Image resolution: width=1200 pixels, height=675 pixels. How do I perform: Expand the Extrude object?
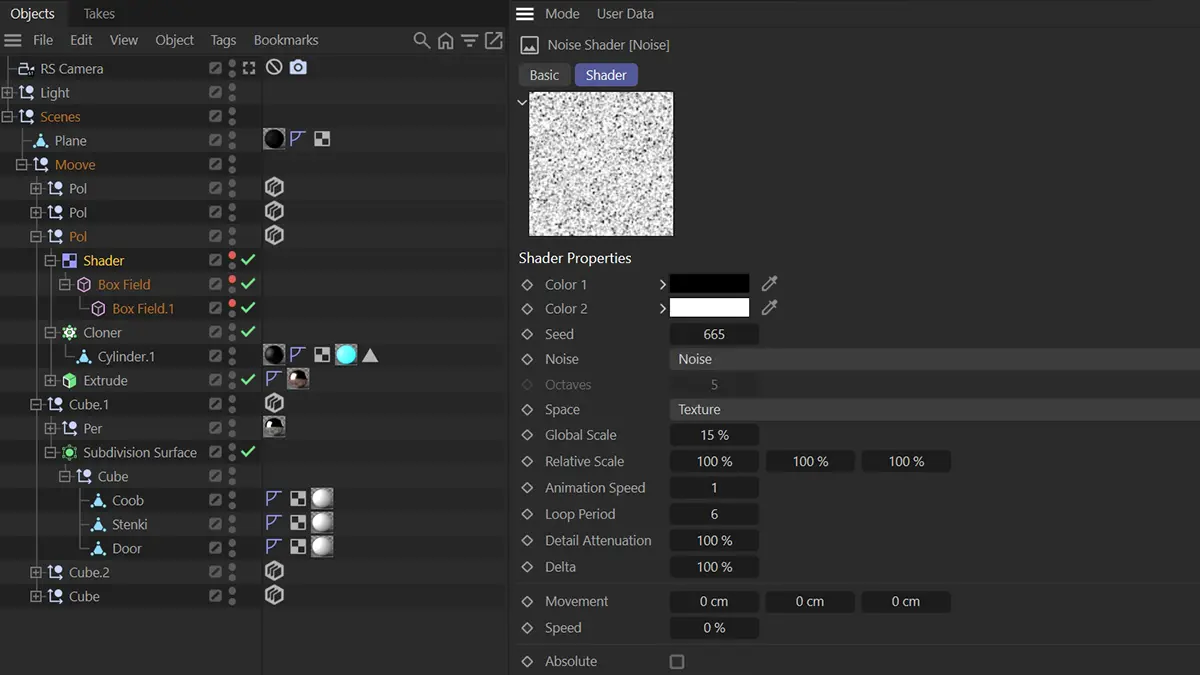click(x=51, y=381)
